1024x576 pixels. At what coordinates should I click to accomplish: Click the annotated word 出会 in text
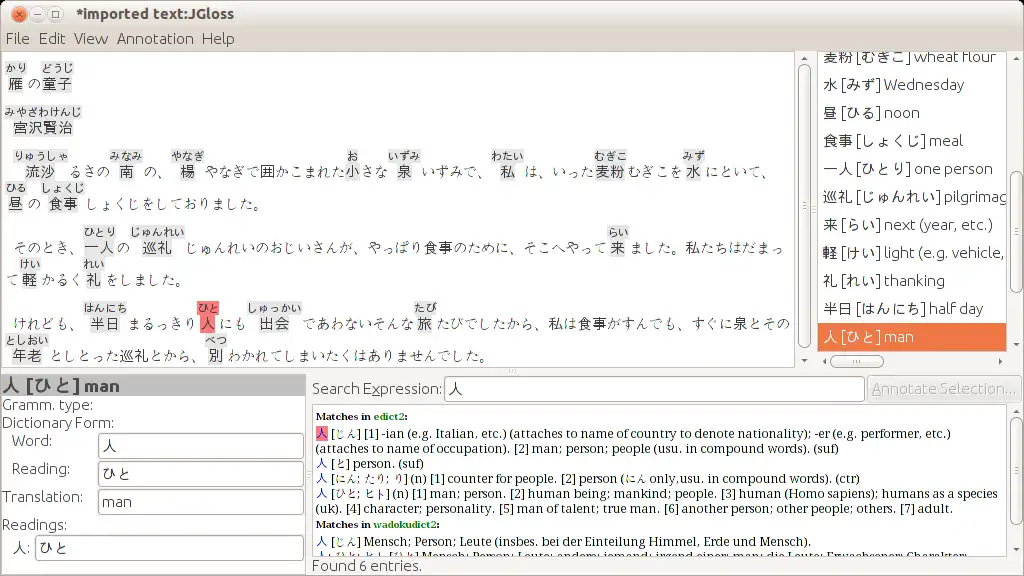[274, 324]
